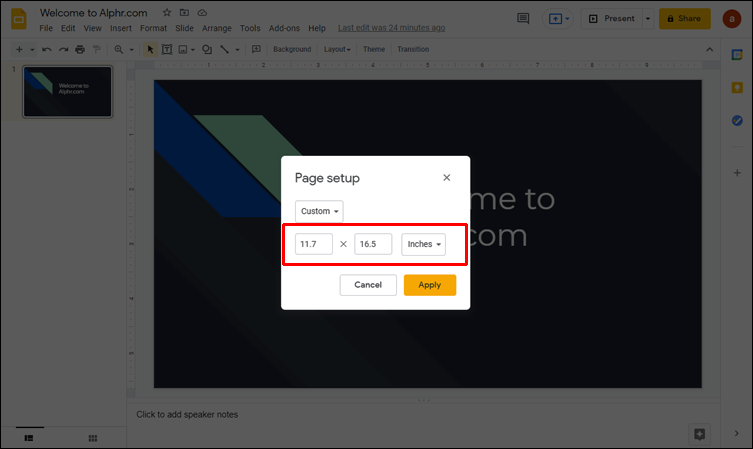Click the move to folder icon
Viewport: 753px width, 449px height.
pos(184,12)
